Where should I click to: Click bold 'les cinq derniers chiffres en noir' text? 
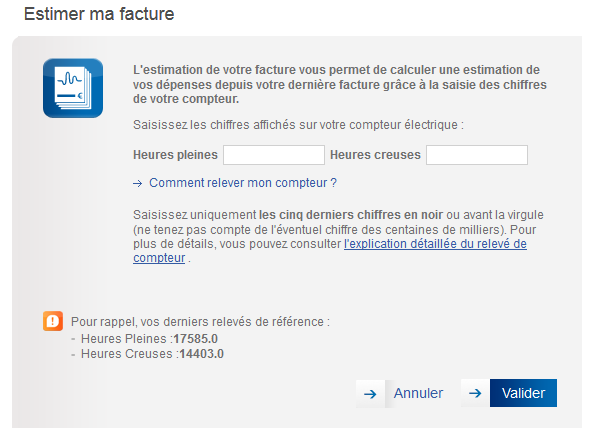click(351, 215)
